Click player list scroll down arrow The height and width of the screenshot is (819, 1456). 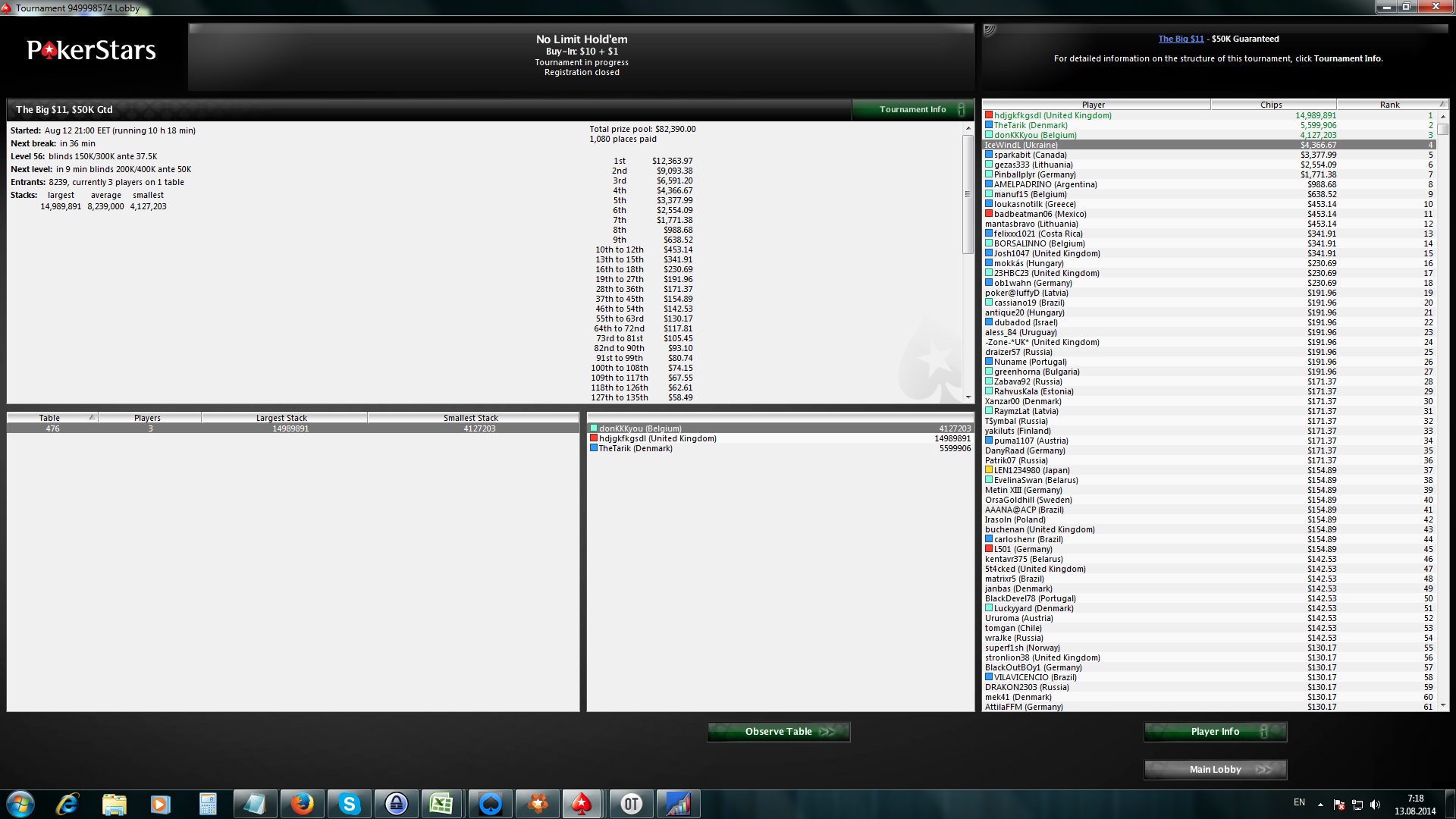[1443, 705]
